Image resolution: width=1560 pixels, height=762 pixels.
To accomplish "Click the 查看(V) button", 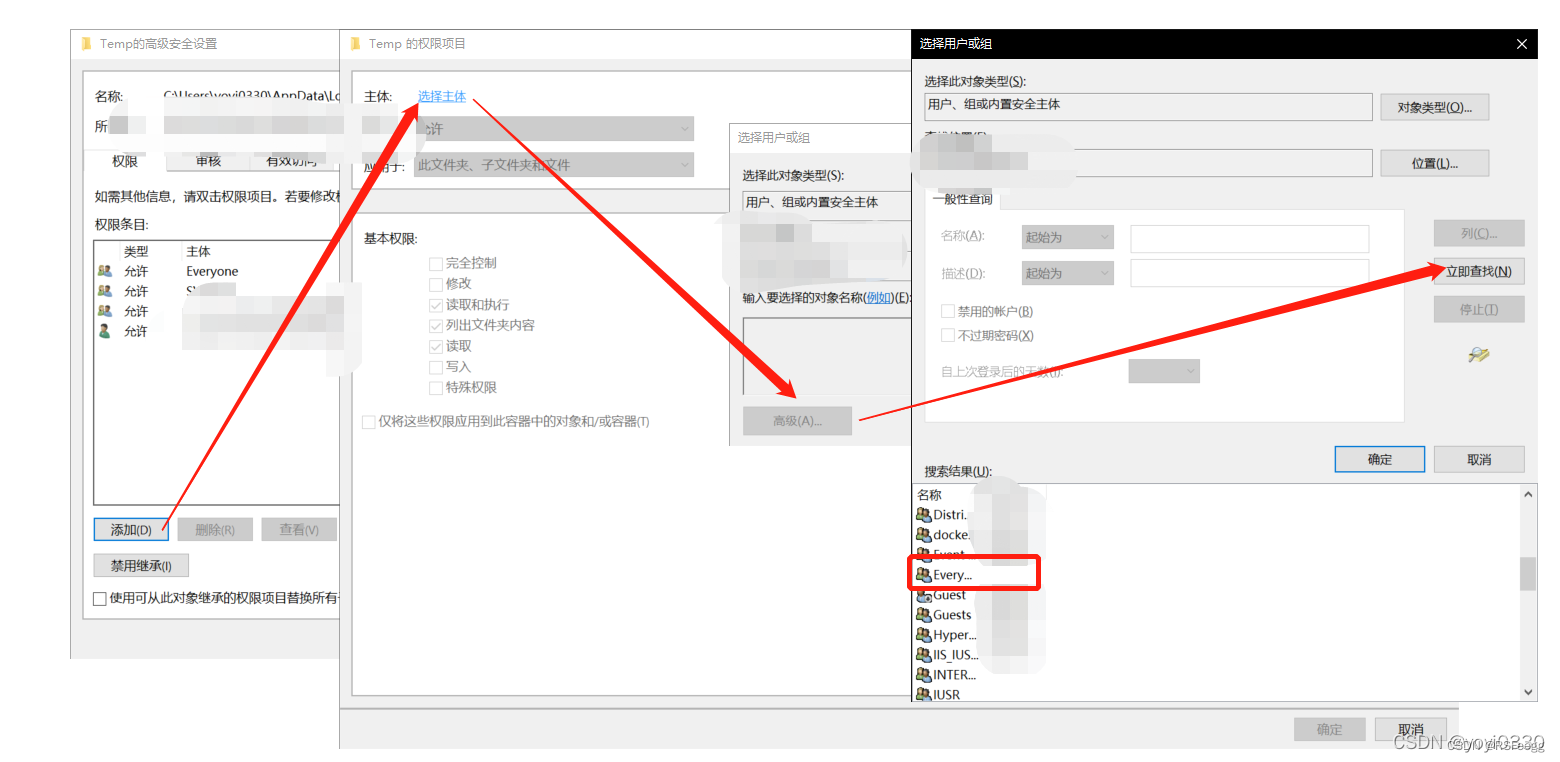I will click(x=299, y=529).
